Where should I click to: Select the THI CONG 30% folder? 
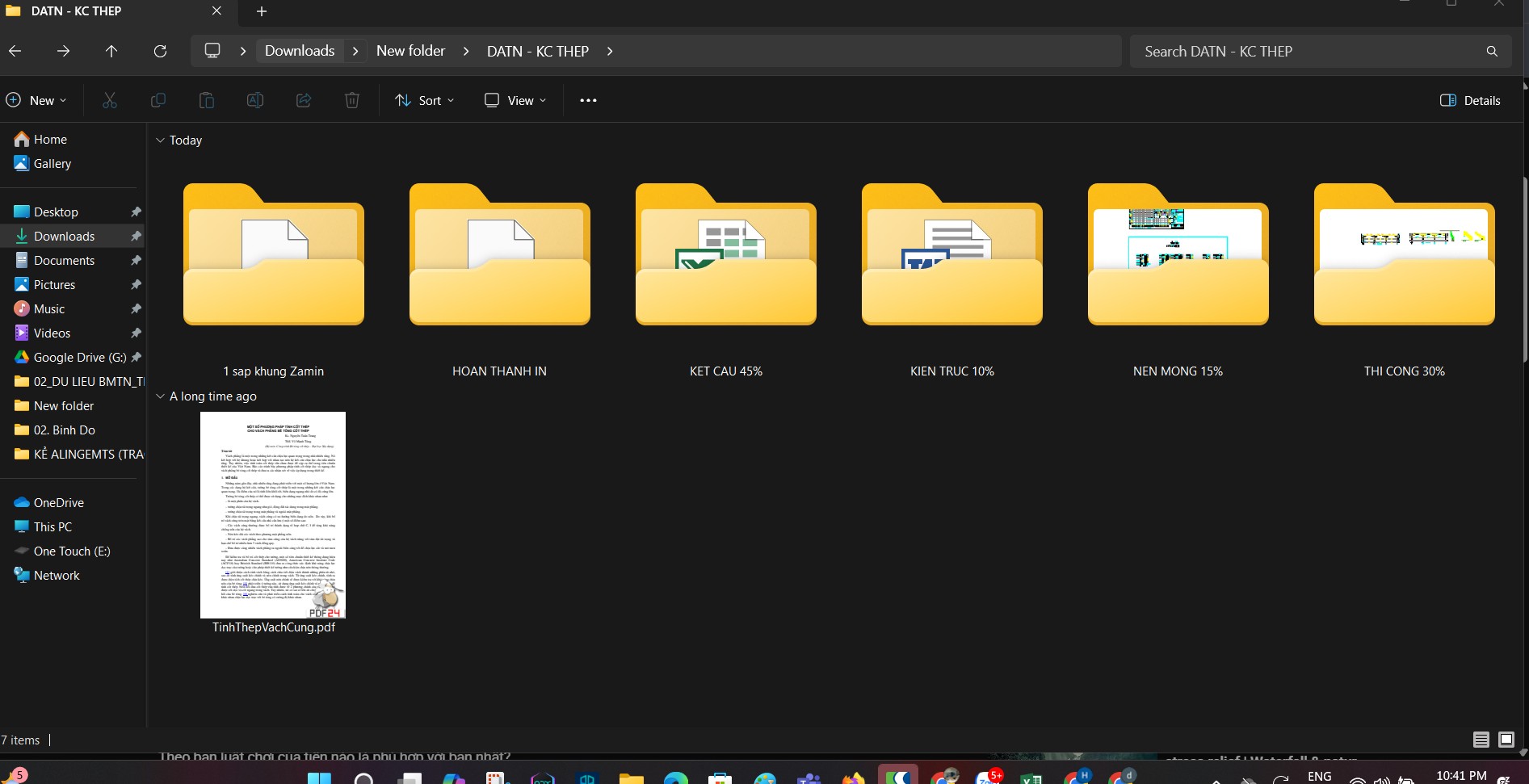1405,279
